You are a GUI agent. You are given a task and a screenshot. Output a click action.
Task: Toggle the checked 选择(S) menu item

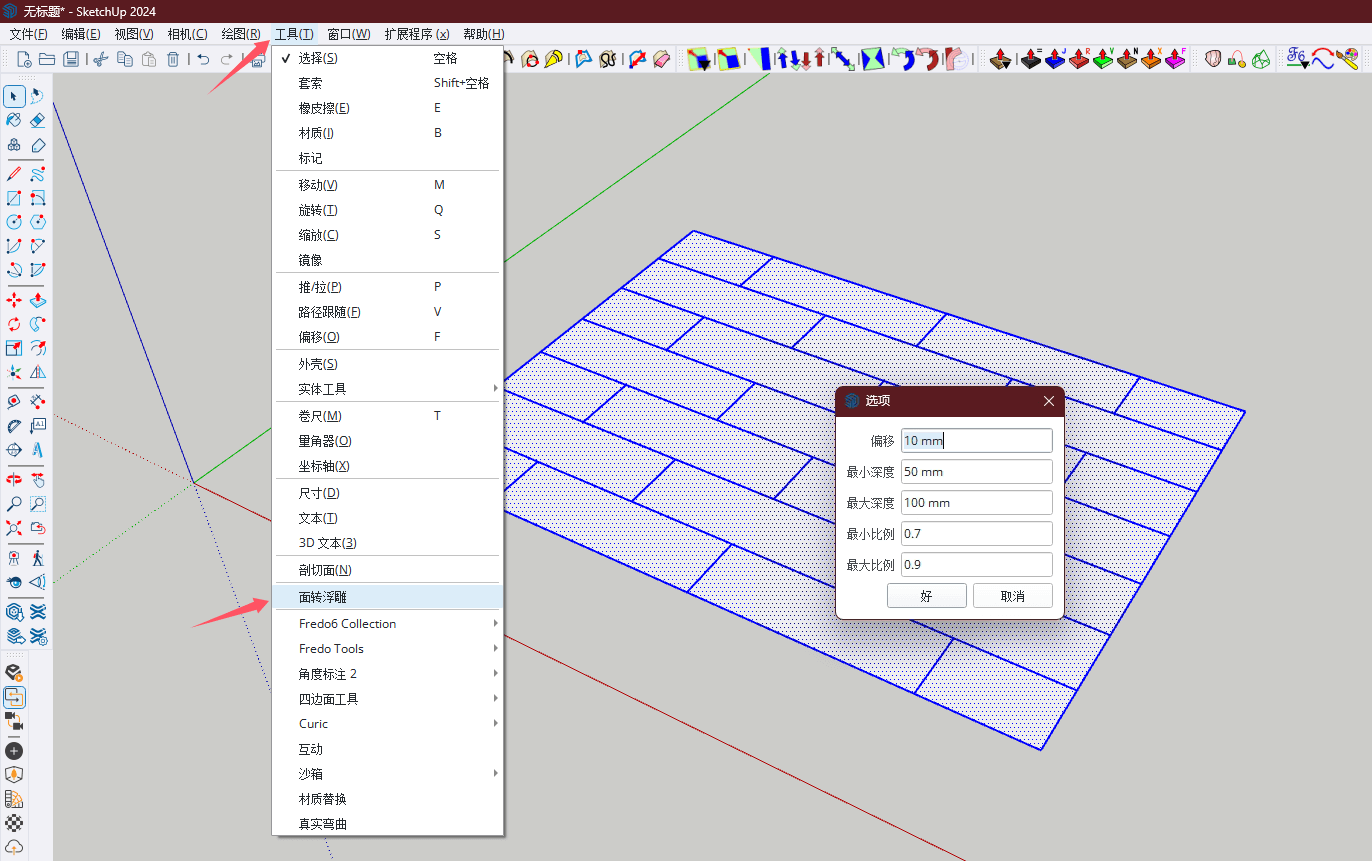318,58
